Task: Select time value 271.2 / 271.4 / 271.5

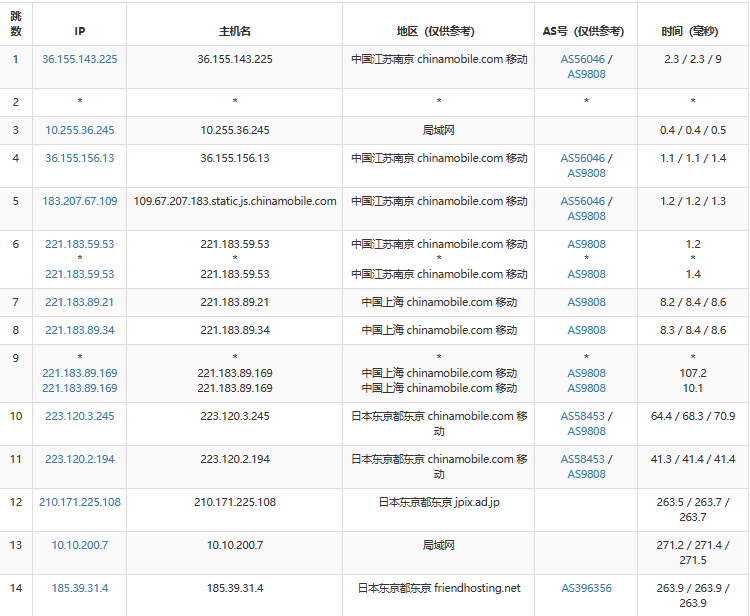Action: pos(693,552)
